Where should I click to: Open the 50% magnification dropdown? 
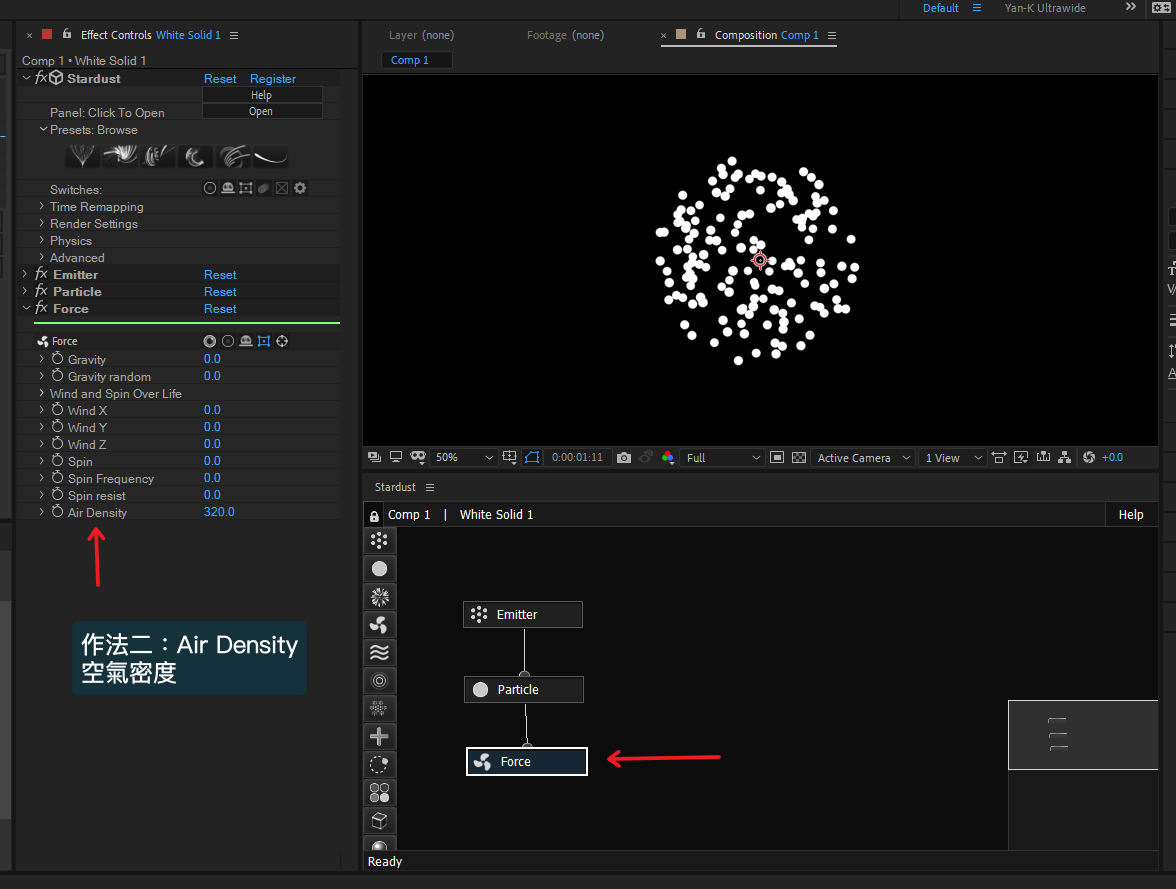coord(465,458)
